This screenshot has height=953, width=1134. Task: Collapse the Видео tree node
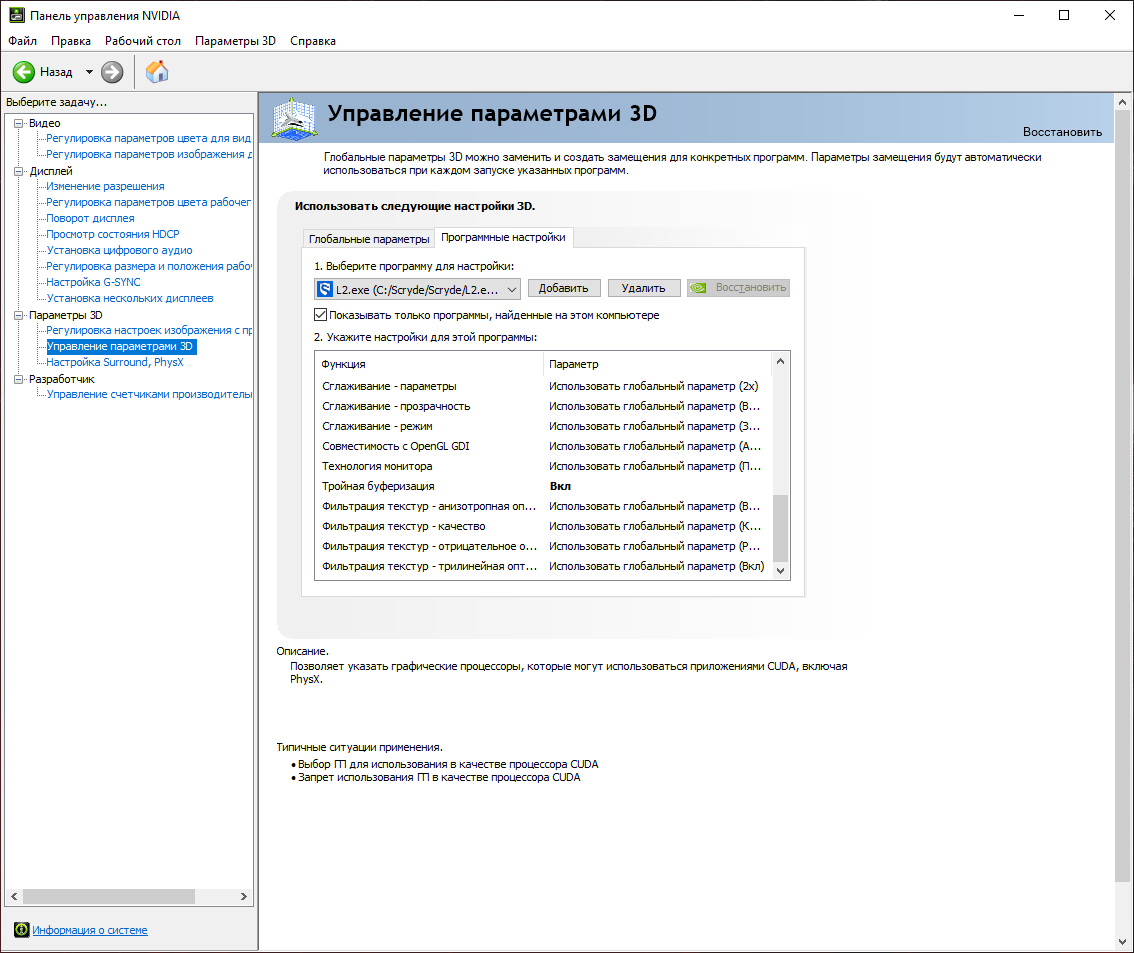pos(19,123)
